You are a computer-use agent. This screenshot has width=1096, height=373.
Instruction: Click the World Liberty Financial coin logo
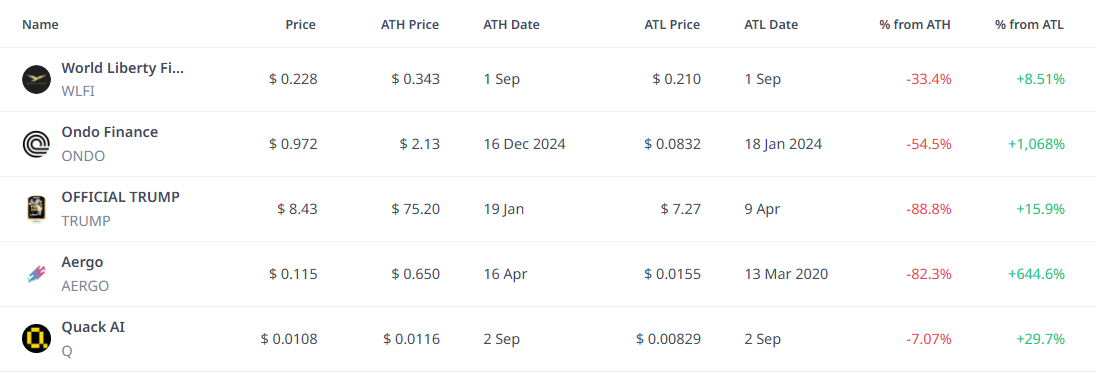pyautogui.click(x=36, y=80)
